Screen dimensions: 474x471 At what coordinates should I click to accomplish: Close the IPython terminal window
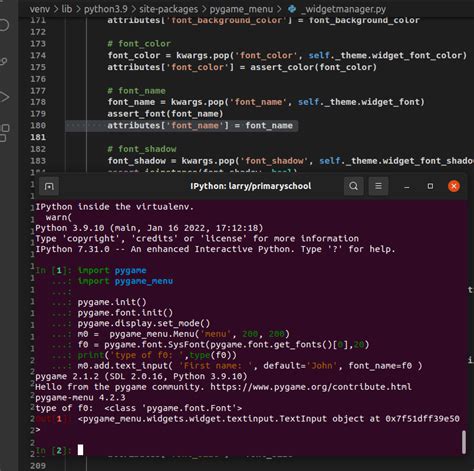coord(454,186)
